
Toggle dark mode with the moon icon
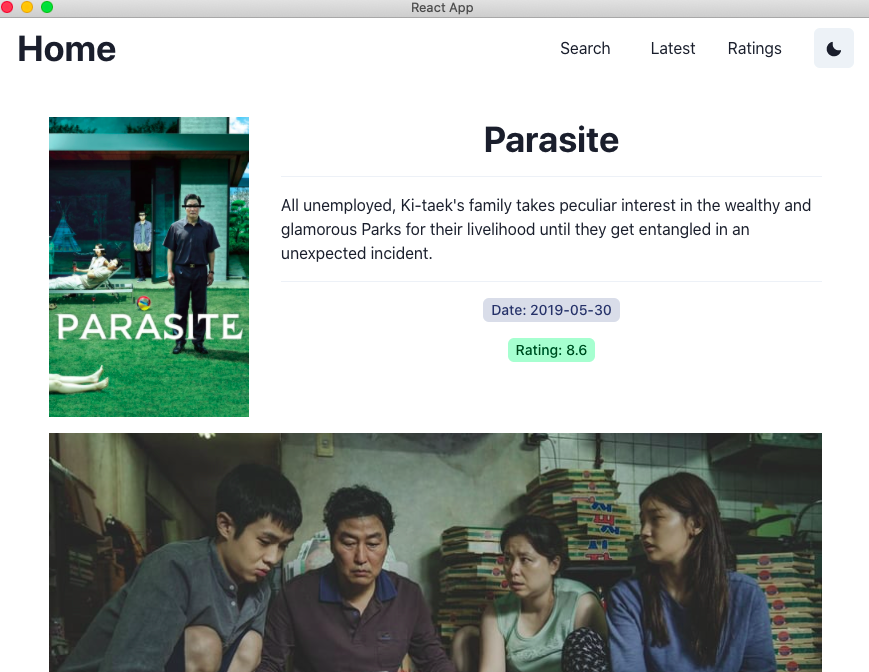(834, 48)
